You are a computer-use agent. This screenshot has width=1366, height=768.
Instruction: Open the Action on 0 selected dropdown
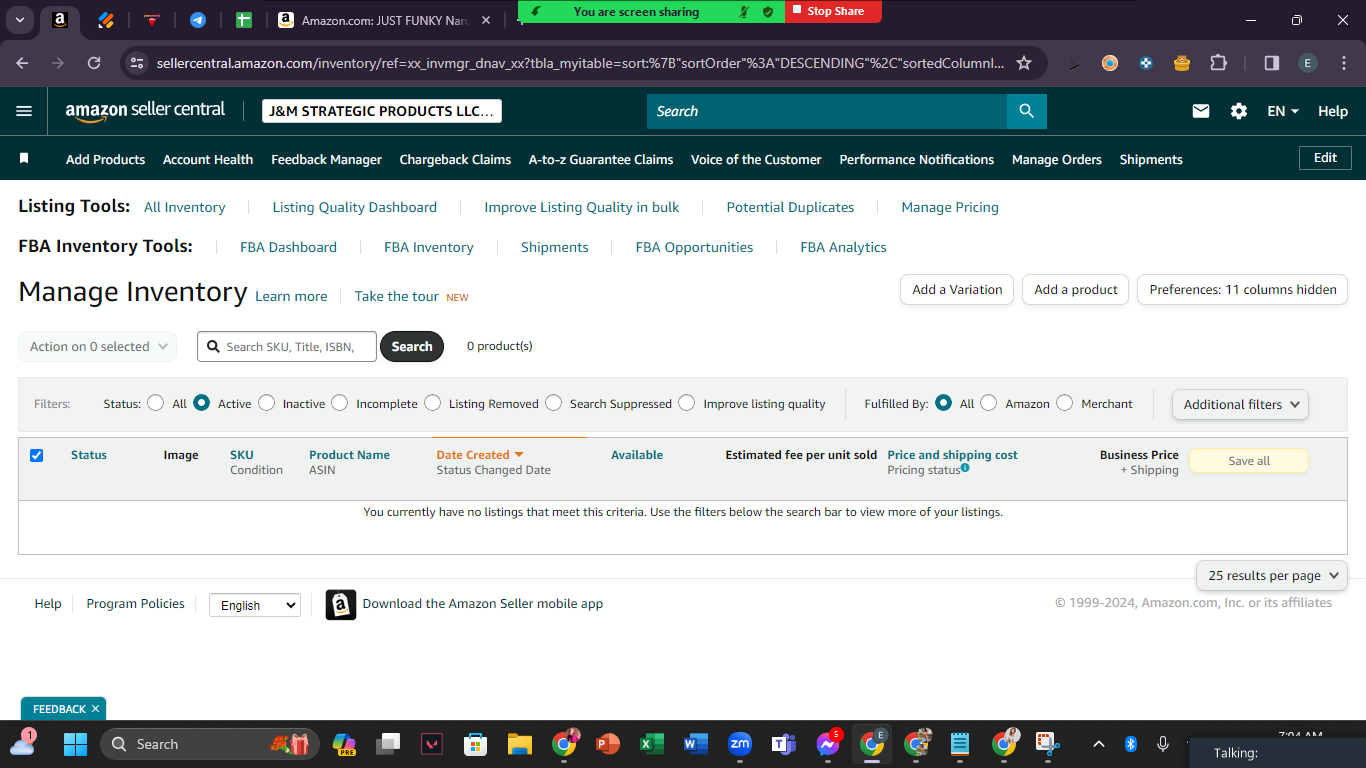point(98,346)
